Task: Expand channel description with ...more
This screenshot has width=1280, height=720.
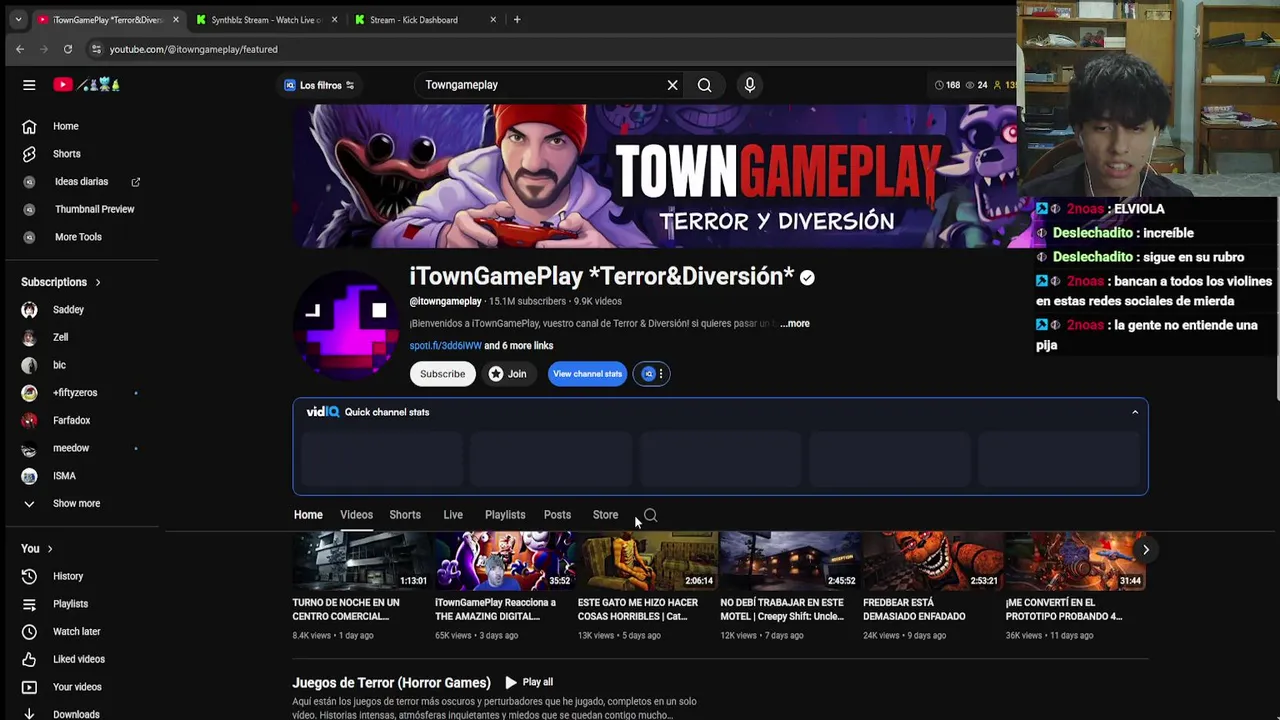Action: pos(795,324)
